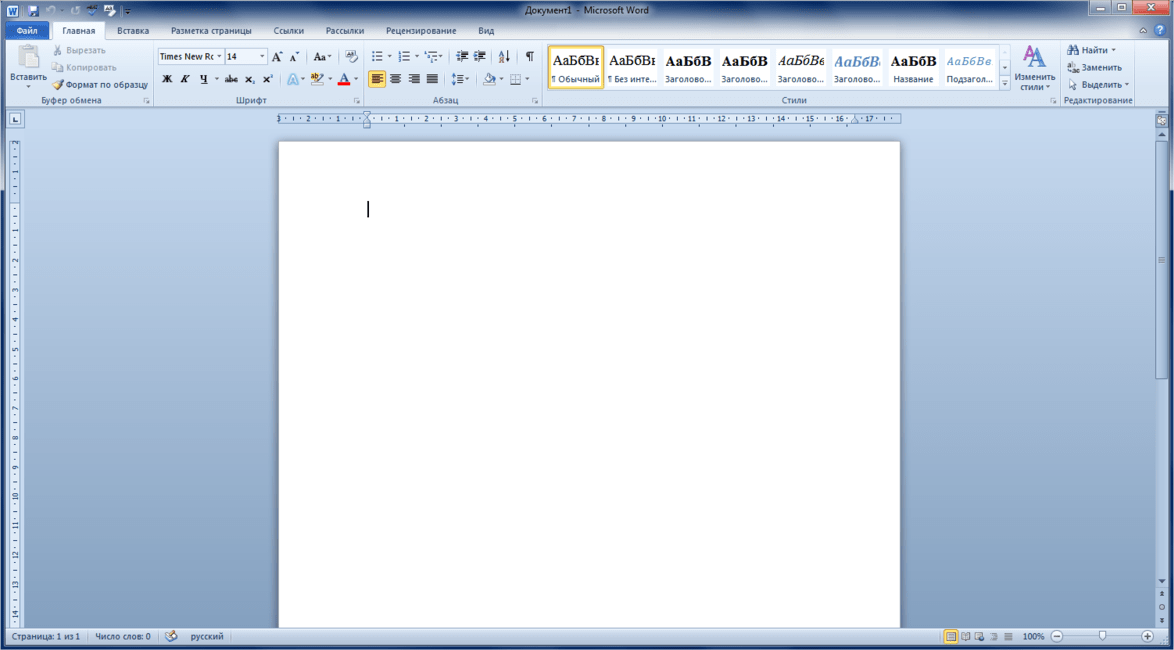This screenshot has height=650, width=1174.
Task: Select the Название style thumbnail in the gallery
Action: pyautogui.click(x=913, y=67)
